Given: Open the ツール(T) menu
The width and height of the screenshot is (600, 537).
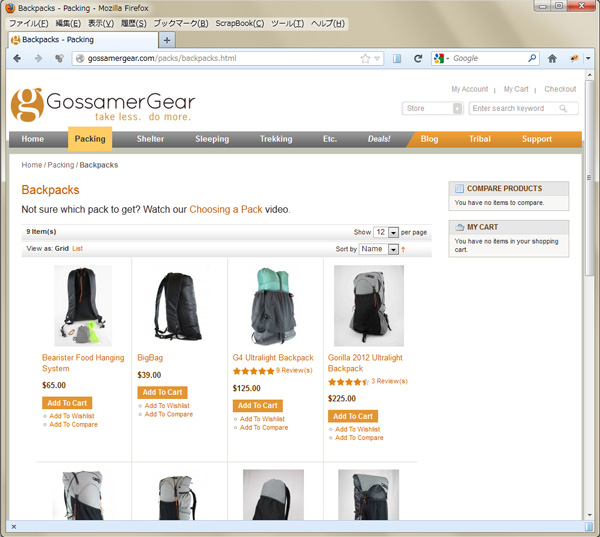Looking at the screenshot, I should [288, 23].
